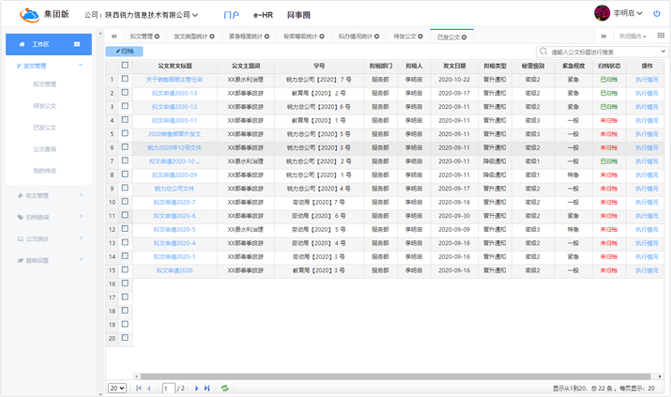Close the 已发公文 tab
This screenshot has width=671, height=397.
point(464,37)
